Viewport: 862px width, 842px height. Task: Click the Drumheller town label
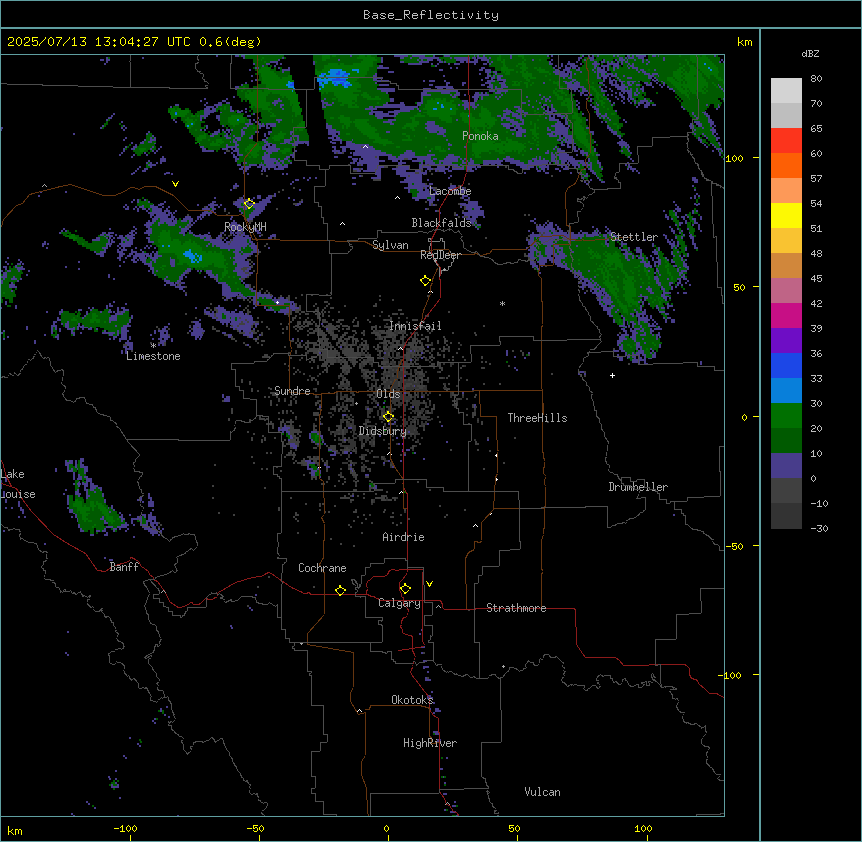point(638,487)
